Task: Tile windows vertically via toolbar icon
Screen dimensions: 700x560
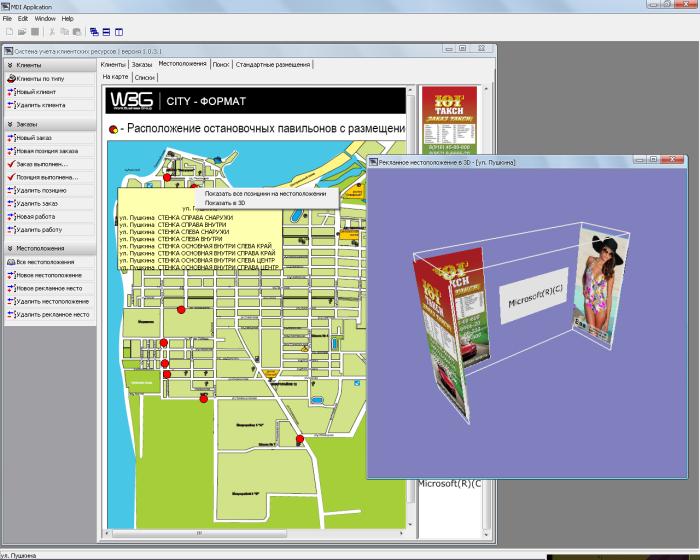Action: pos(119,32)
